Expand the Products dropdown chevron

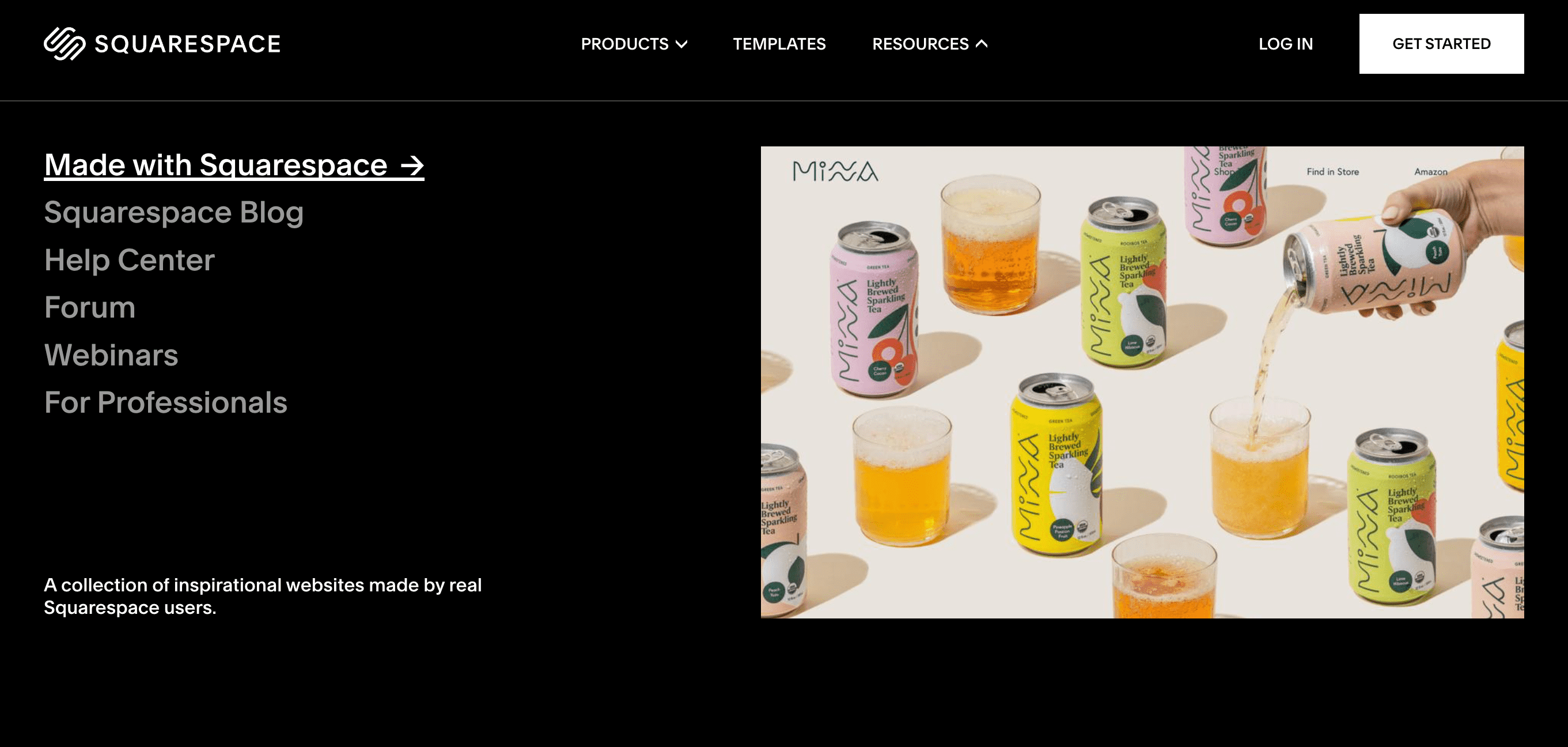681,44
